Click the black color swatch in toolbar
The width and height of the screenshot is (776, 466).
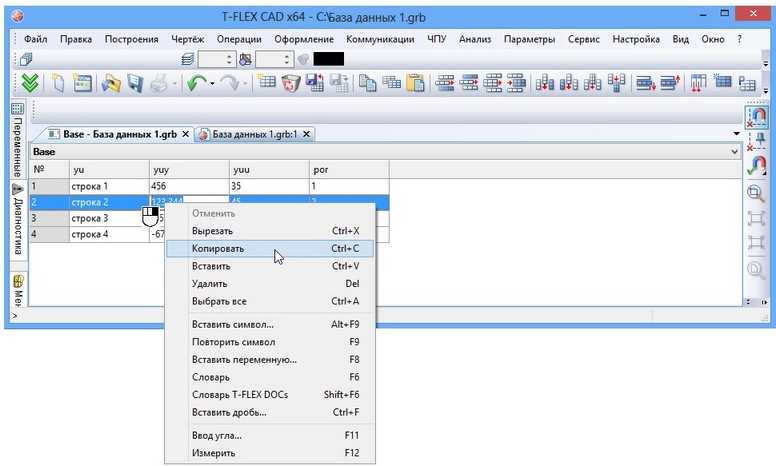328,59
